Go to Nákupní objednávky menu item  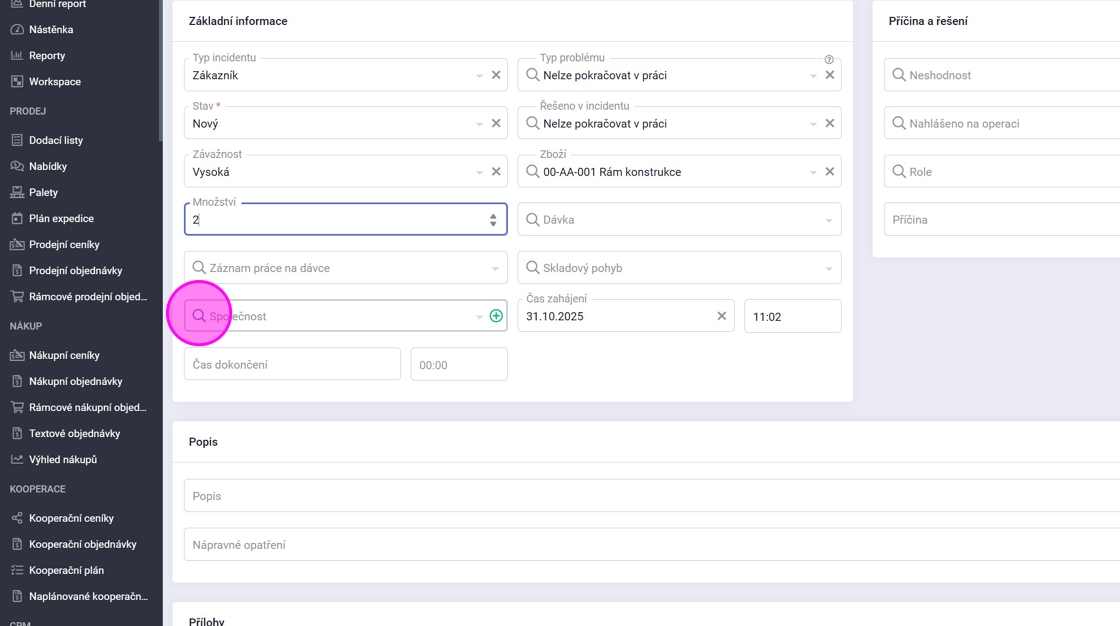point(75,381)
